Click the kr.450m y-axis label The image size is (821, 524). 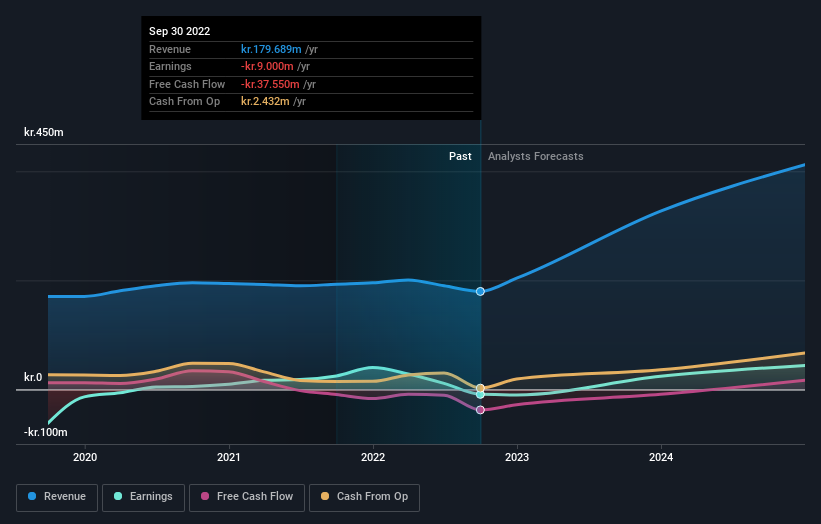tap(43, 132)
